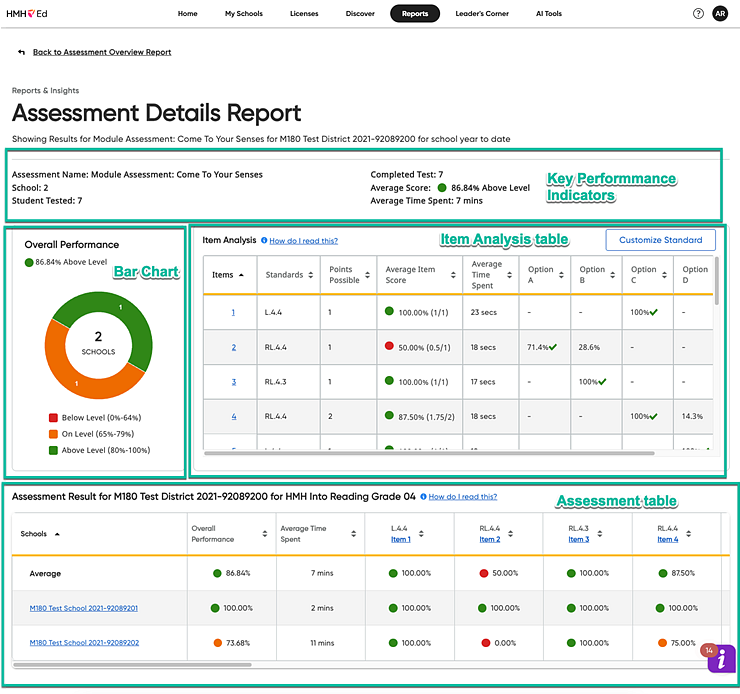Sort Item Analysis by Items column
Viewport: 740px width, 694px height.
tap(241, 275)
